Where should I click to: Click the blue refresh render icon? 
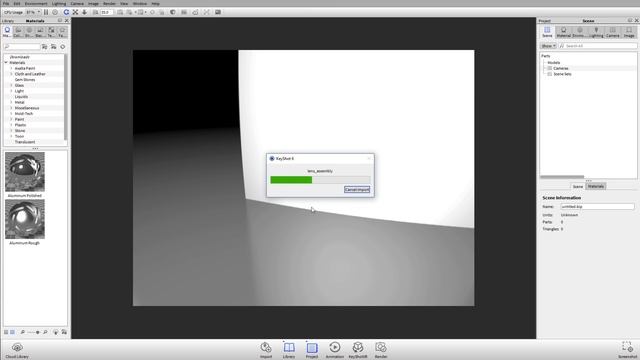66,12
